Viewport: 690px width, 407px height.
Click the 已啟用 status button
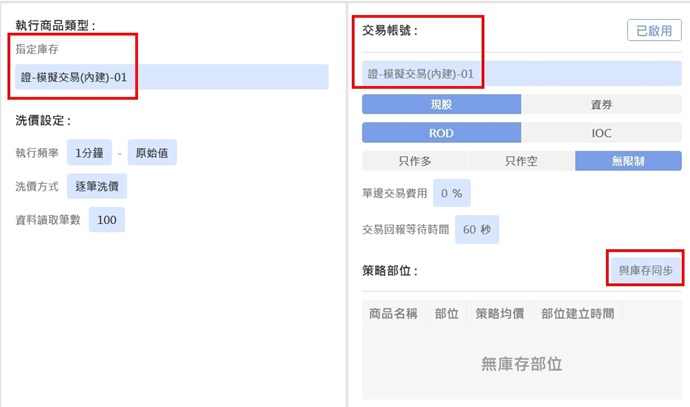[x=654, y=31]
